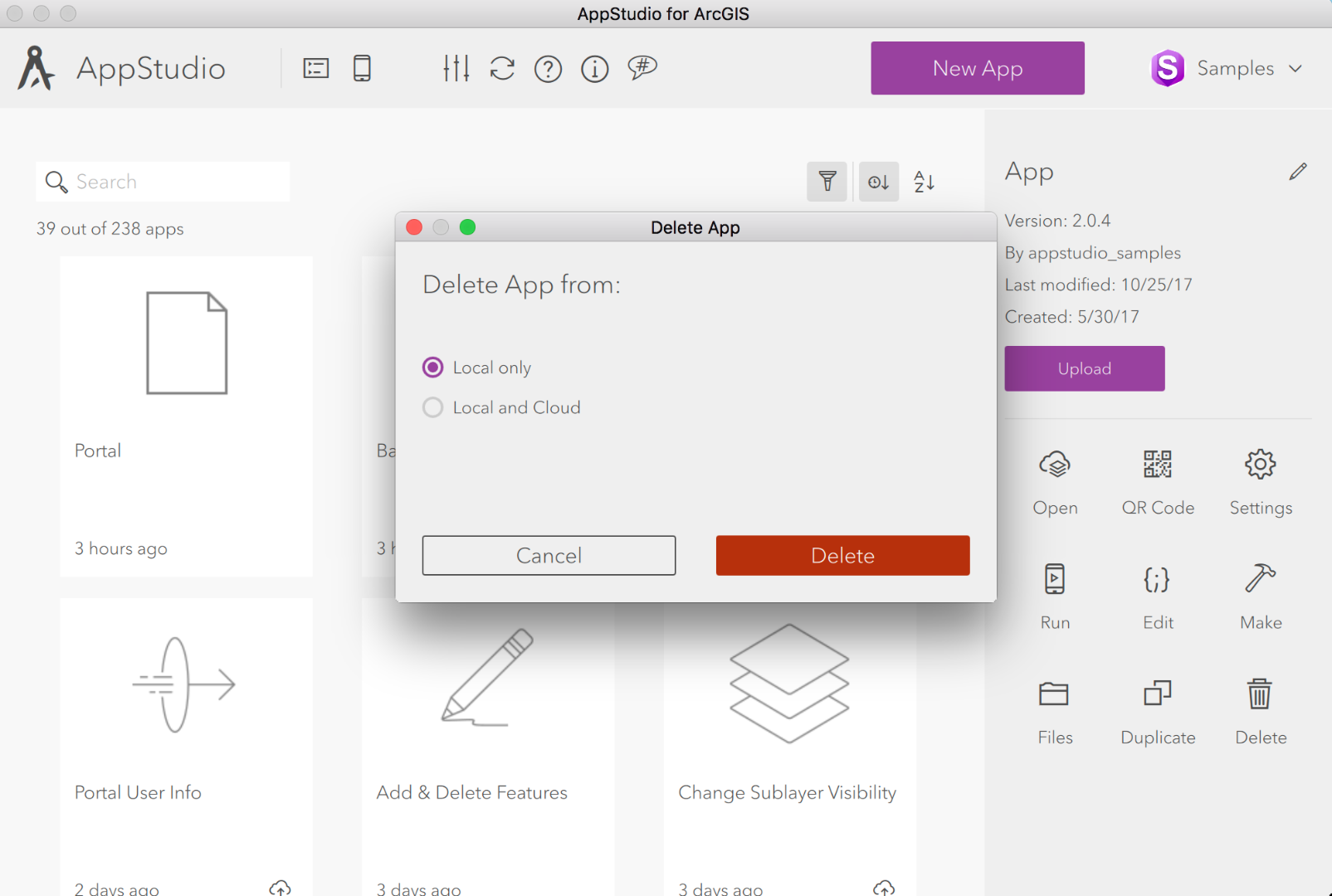This screenshot has width=1332, height=896.
Task: Click the Samples account avatar icon
Action: (x=1168, y=68)
